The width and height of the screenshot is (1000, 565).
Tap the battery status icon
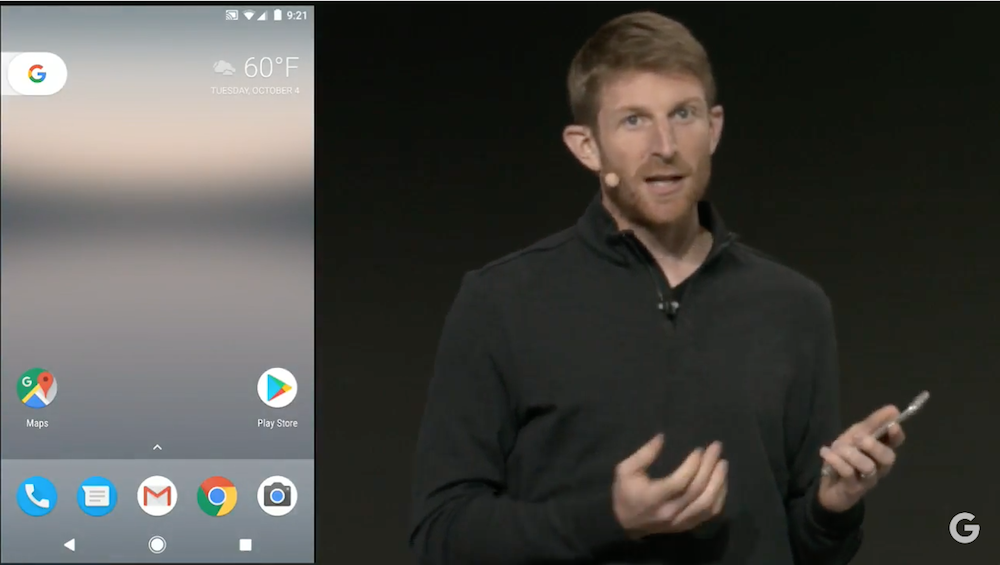(277, 15)
